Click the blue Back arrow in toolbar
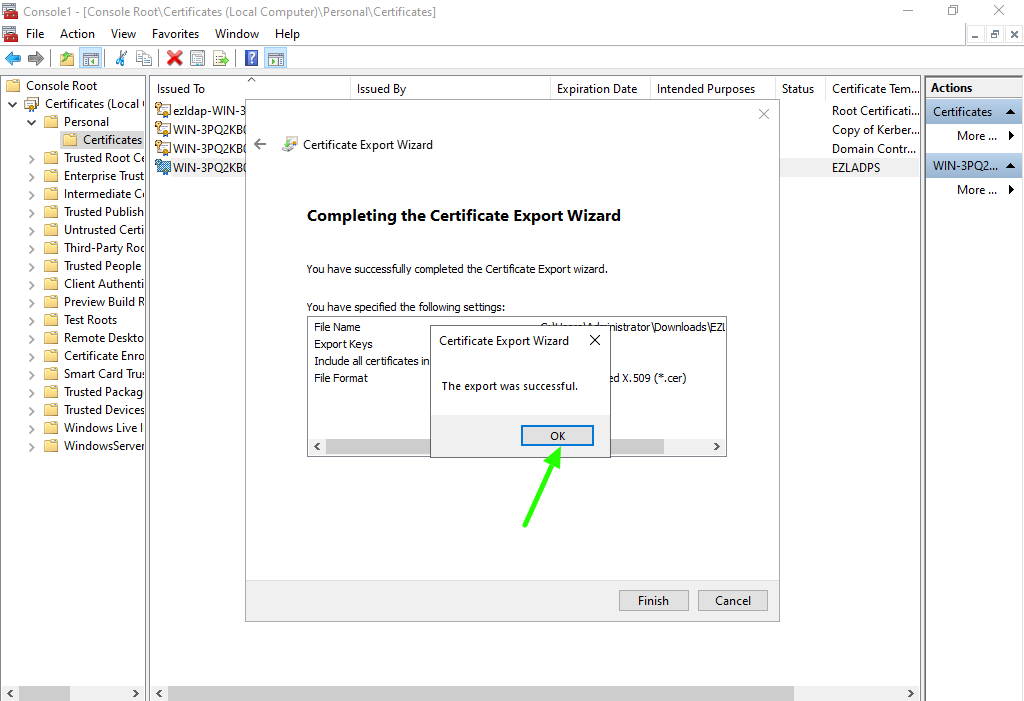 13,59
